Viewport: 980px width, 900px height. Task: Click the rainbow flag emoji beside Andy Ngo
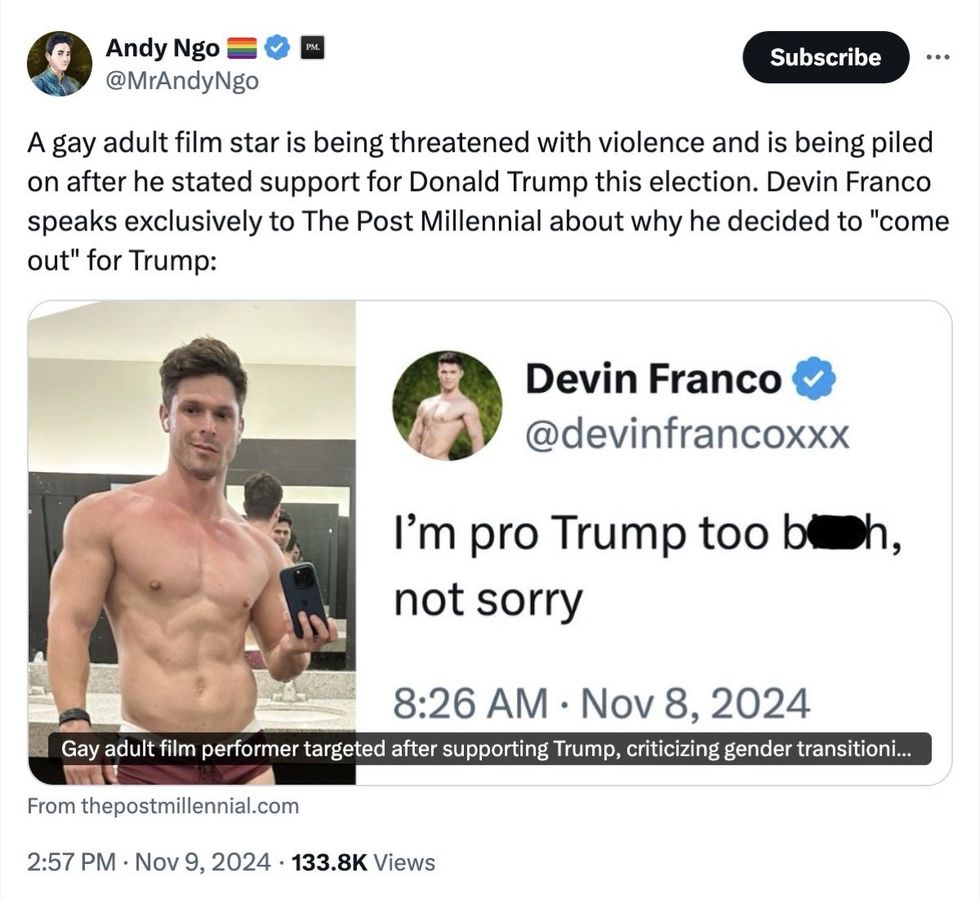[x=242, y=46]
